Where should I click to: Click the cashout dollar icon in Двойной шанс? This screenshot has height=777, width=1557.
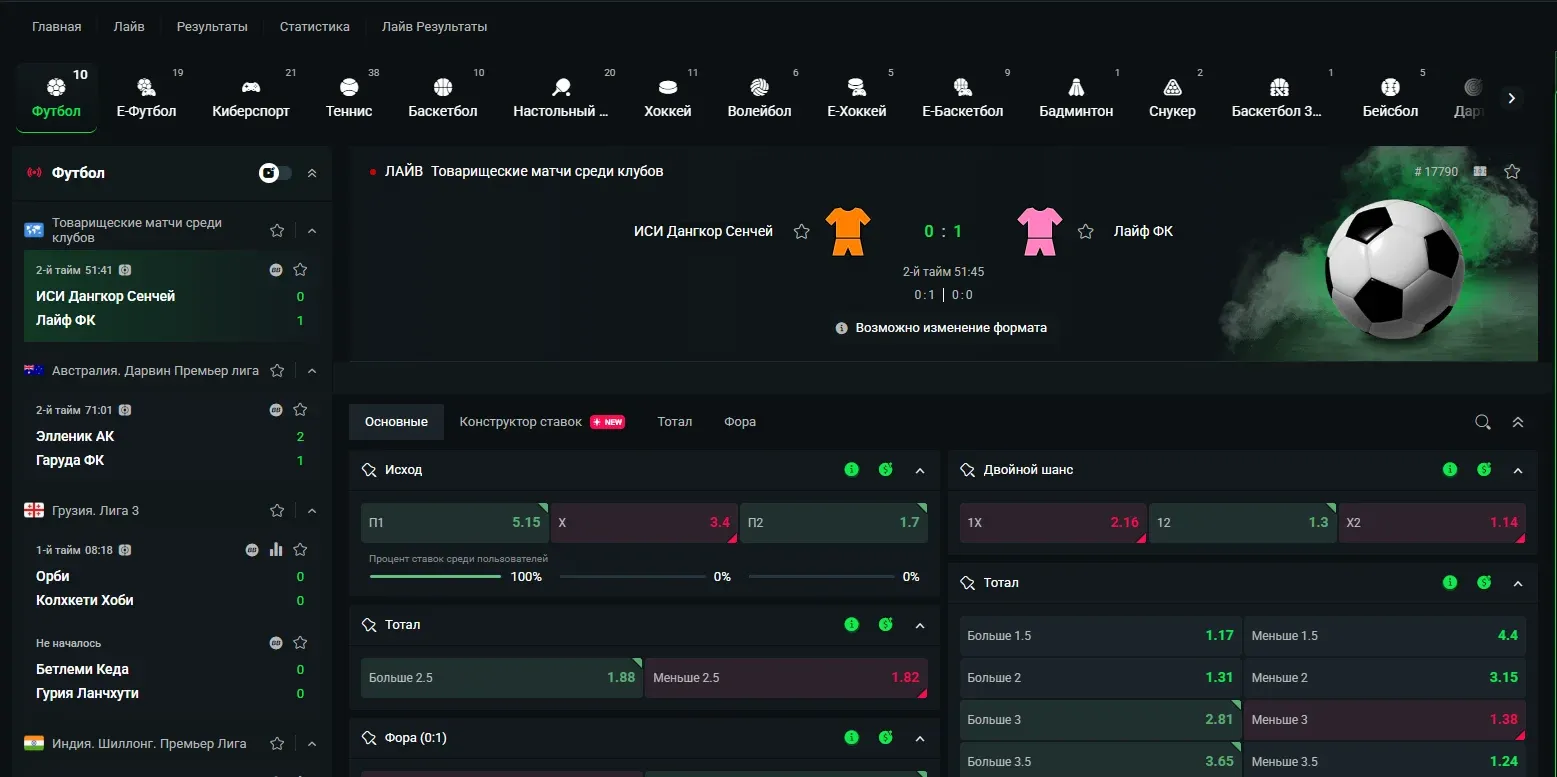pos(1484,469)
